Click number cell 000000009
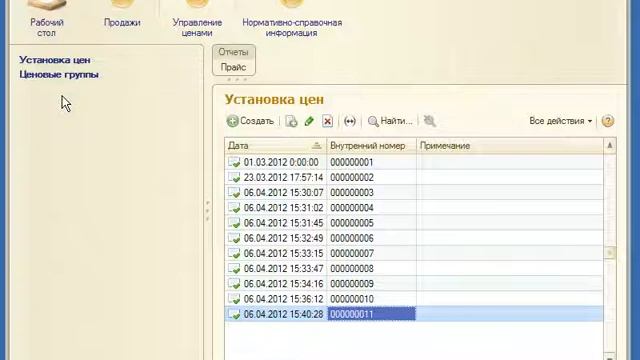640x360 pixels. coord(371,284)
